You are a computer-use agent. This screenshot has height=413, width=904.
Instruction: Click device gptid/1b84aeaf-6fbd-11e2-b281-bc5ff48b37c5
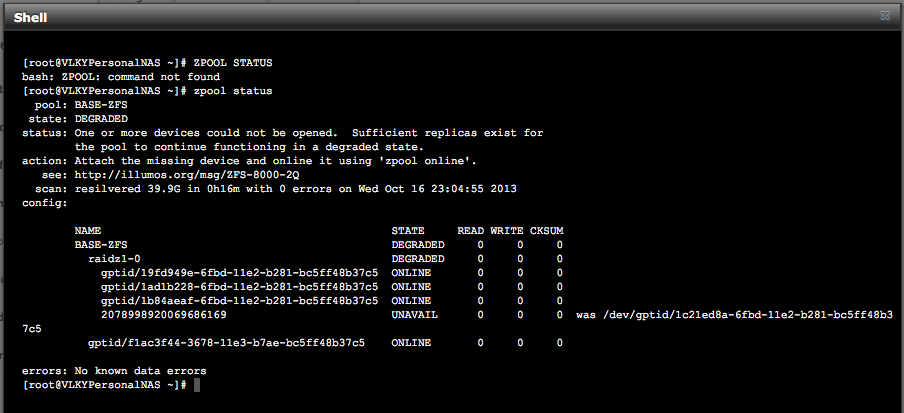(x=239, y=301)
